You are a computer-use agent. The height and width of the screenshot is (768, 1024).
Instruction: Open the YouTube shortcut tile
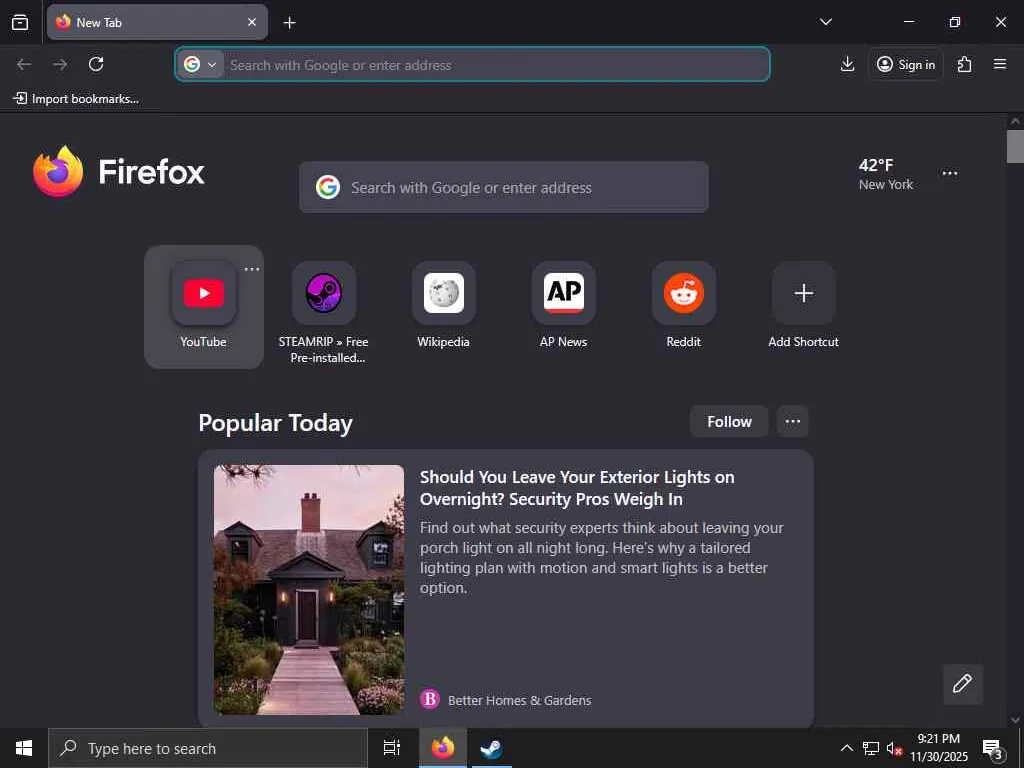click(x=204, y=307)
